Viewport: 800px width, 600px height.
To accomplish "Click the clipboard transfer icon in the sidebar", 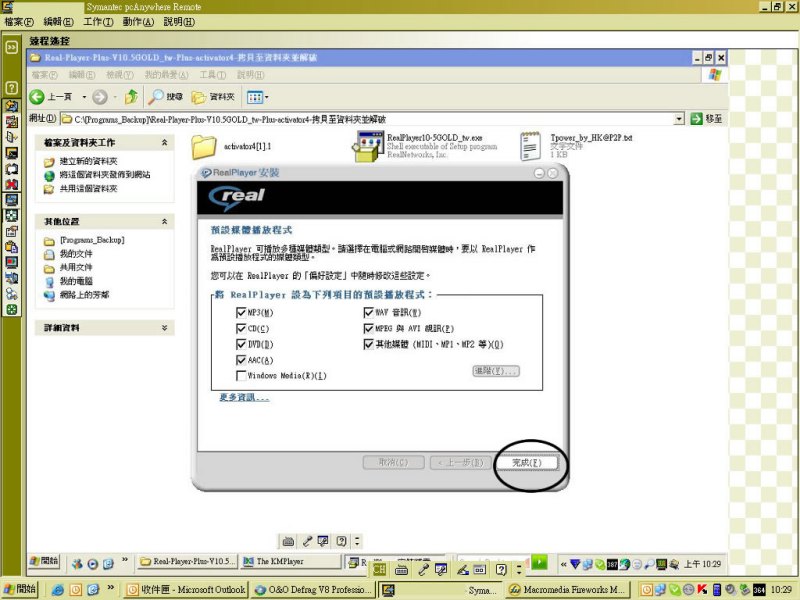I will pos(11,247).
